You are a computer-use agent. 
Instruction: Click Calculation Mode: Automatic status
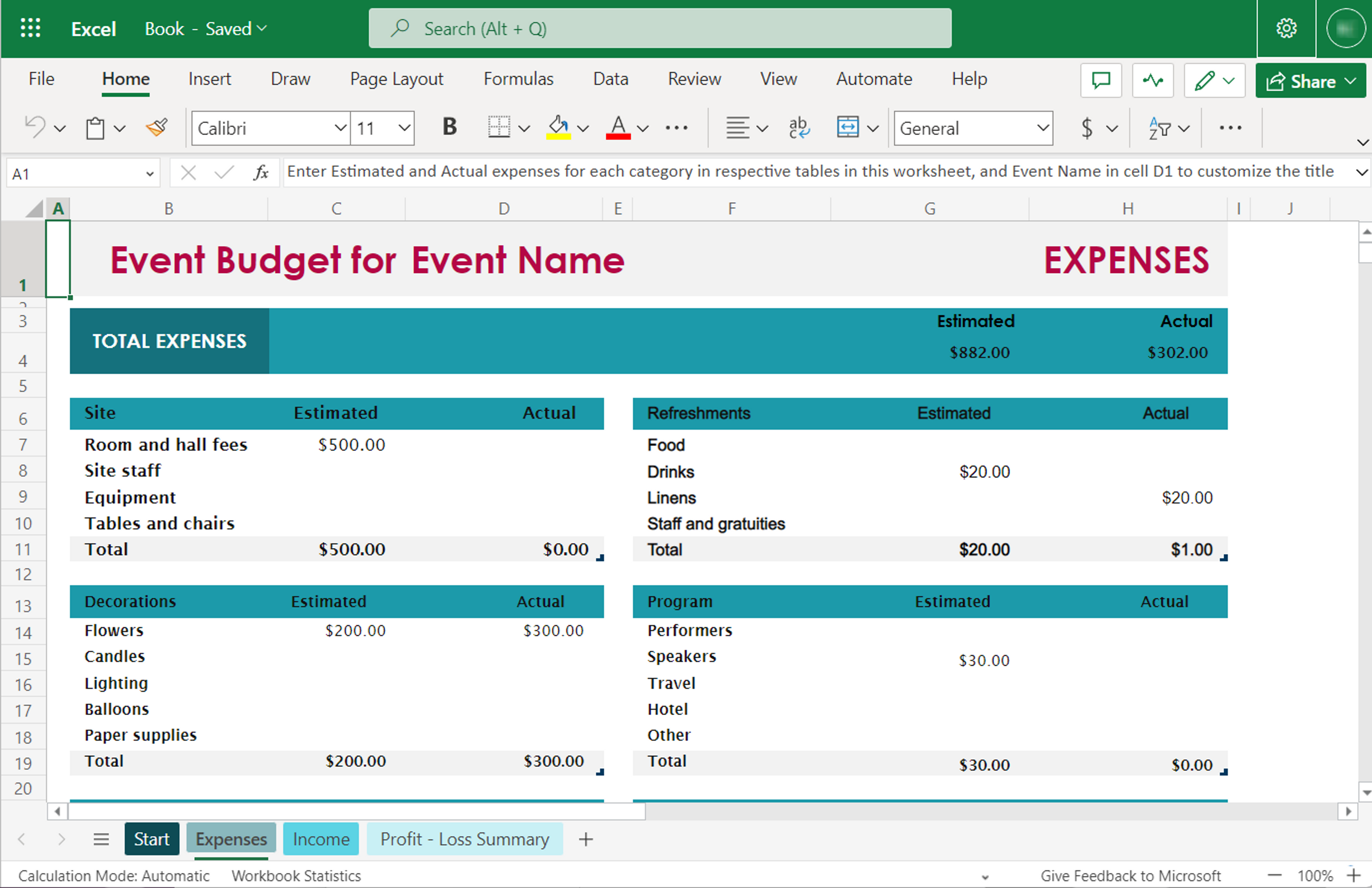click(114, 875)
